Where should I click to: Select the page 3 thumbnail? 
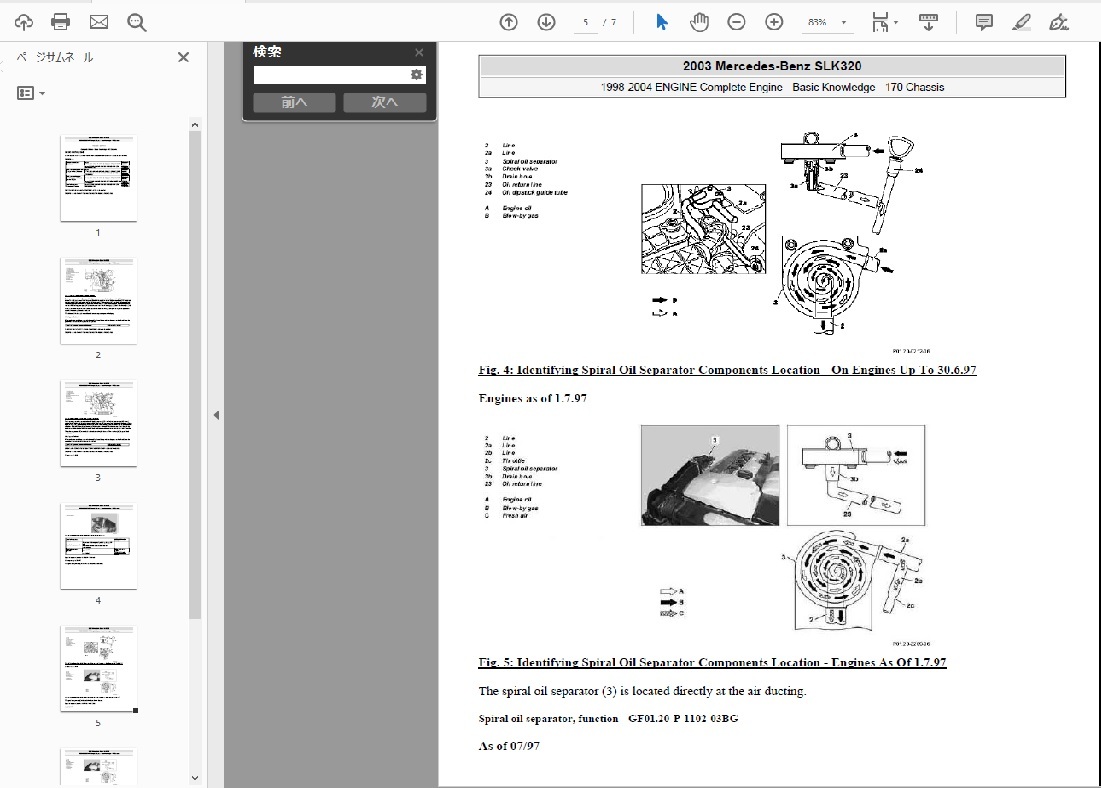98,423
